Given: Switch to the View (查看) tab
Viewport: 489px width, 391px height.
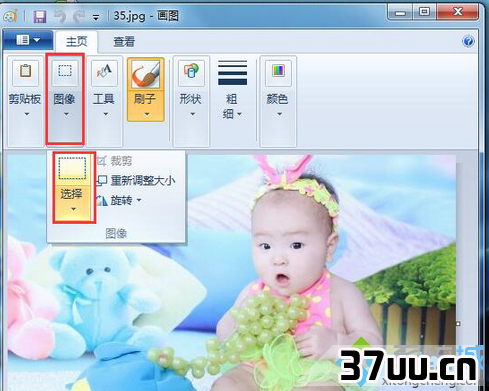Looking at the screenshot, I should [124, 42].
